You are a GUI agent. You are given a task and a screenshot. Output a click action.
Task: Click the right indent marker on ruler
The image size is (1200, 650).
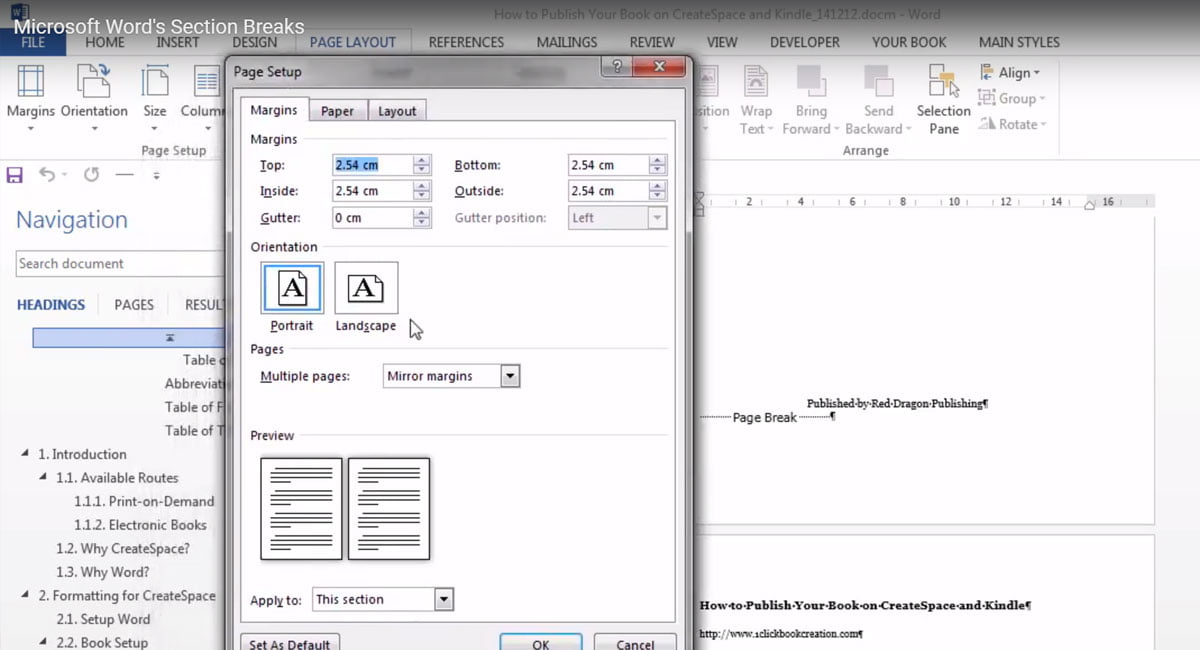pos(1090,203)
